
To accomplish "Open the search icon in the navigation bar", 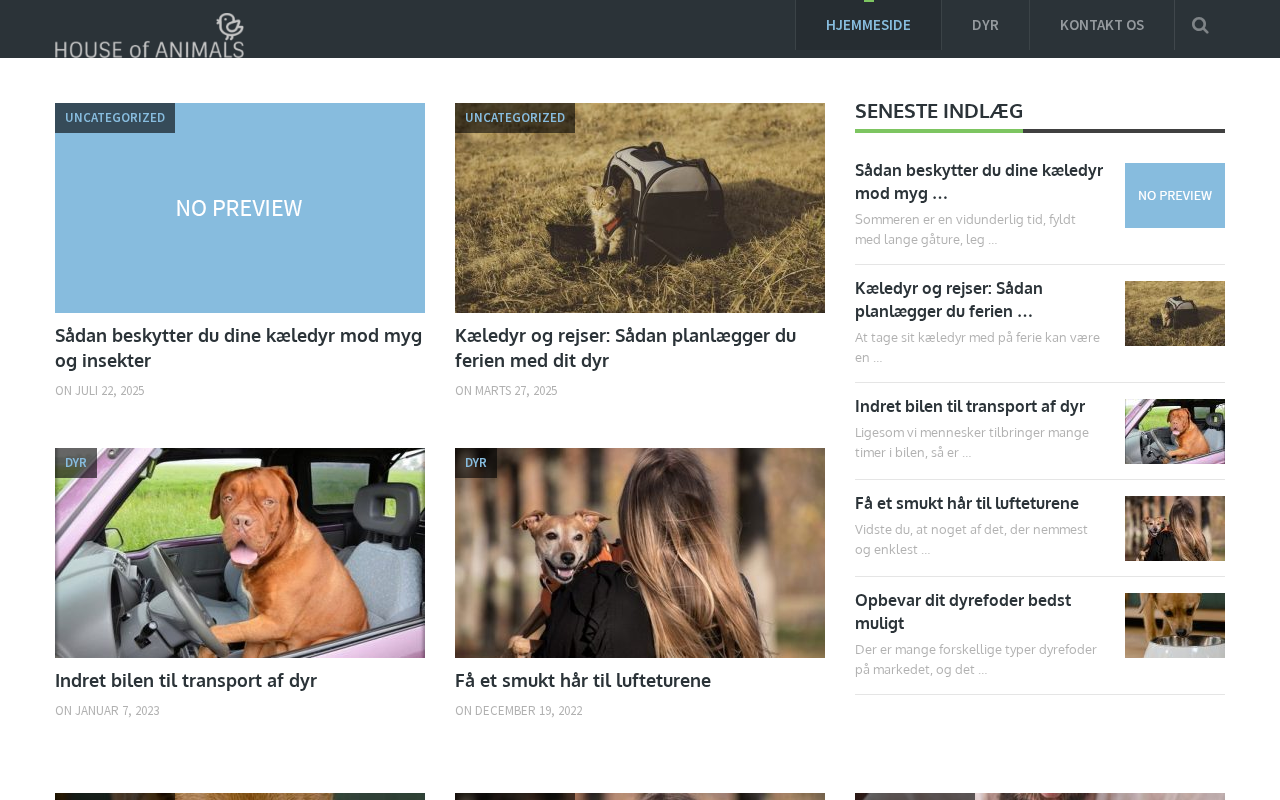I will (1200, 25).
